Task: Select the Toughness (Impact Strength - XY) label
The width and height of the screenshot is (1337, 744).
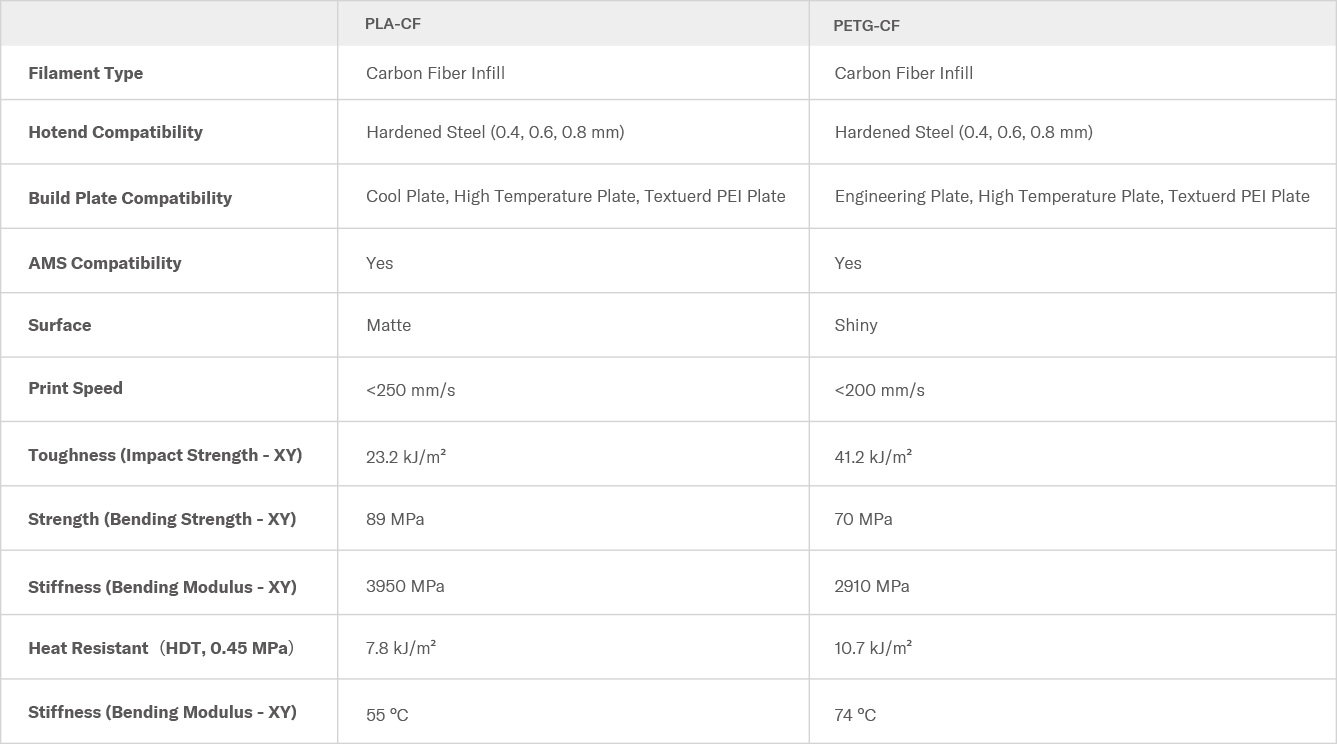Action: point(165,455)
